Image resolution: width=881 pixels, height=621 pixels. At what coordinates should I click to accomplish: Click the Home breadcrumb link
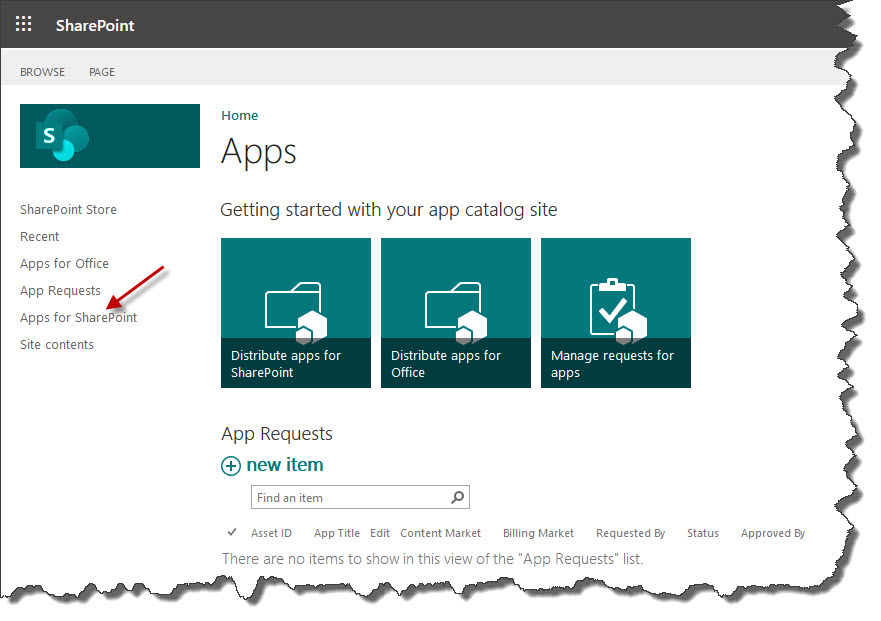pyautogui.click(x=239, y=115)
